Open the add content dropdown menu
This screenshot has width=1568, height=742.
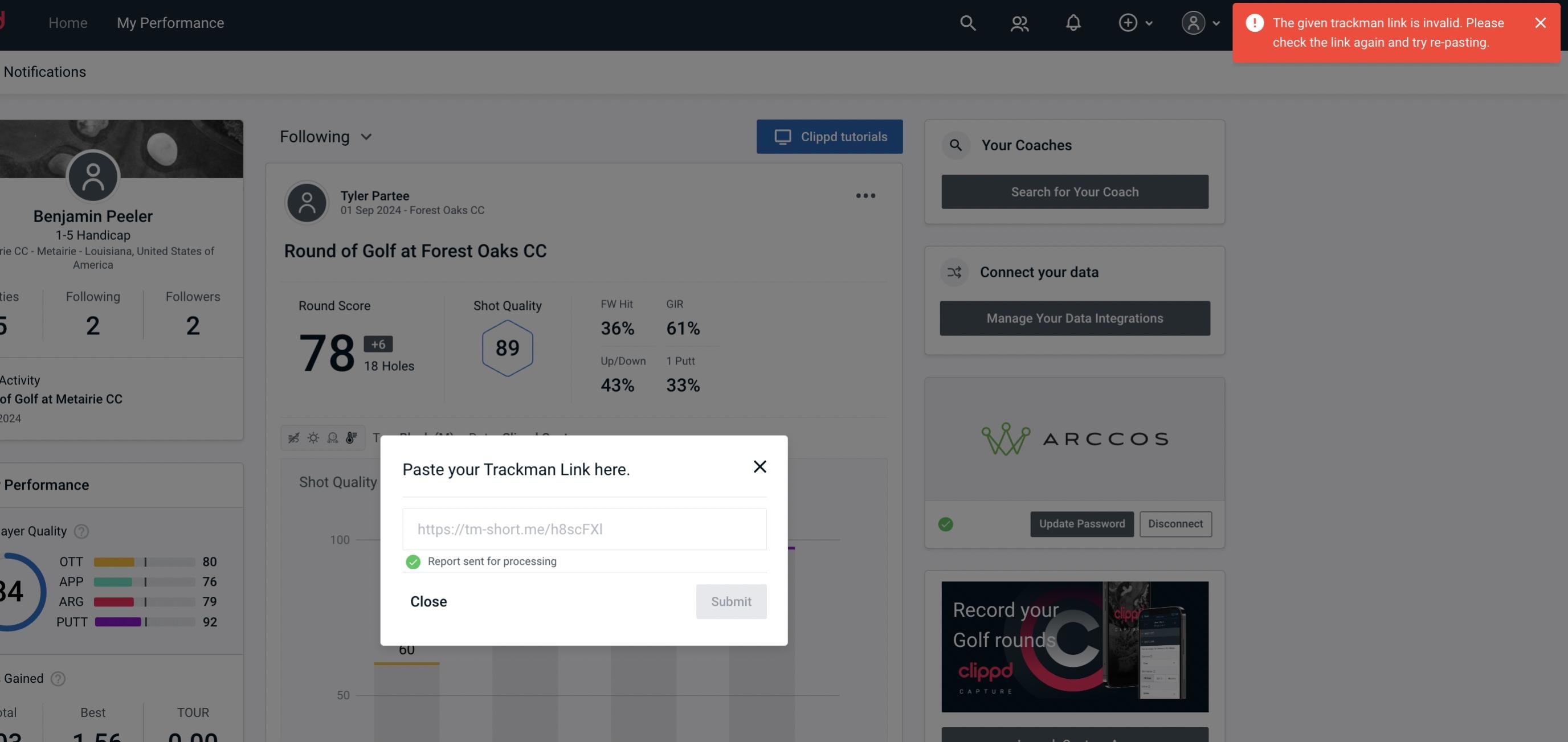[x=1135, y=22]
